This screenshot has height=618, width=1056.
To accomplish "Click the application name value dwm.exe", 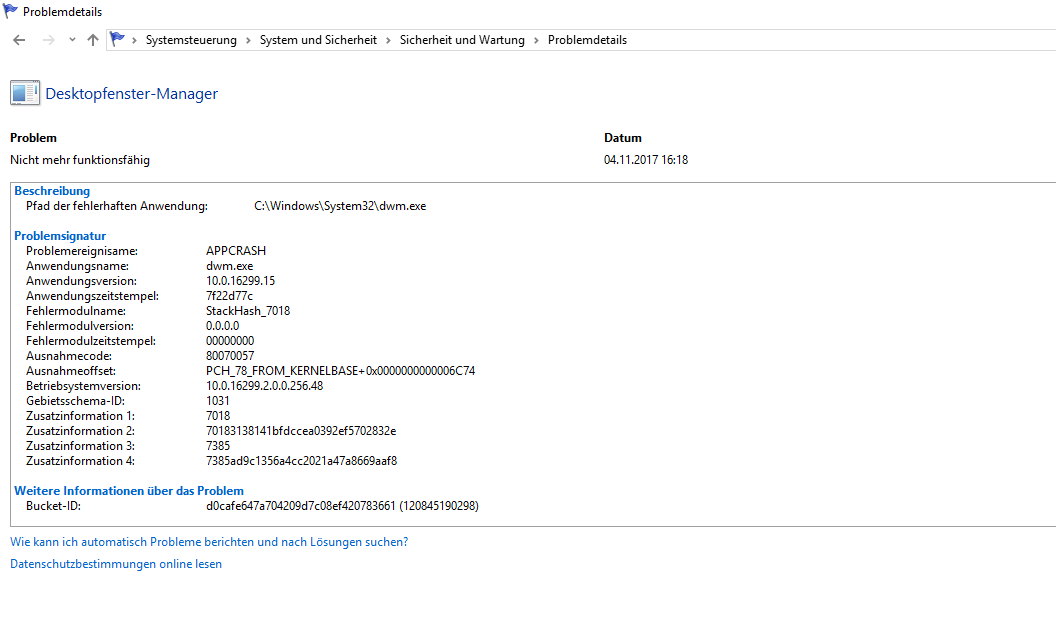I will click(230, 266).
